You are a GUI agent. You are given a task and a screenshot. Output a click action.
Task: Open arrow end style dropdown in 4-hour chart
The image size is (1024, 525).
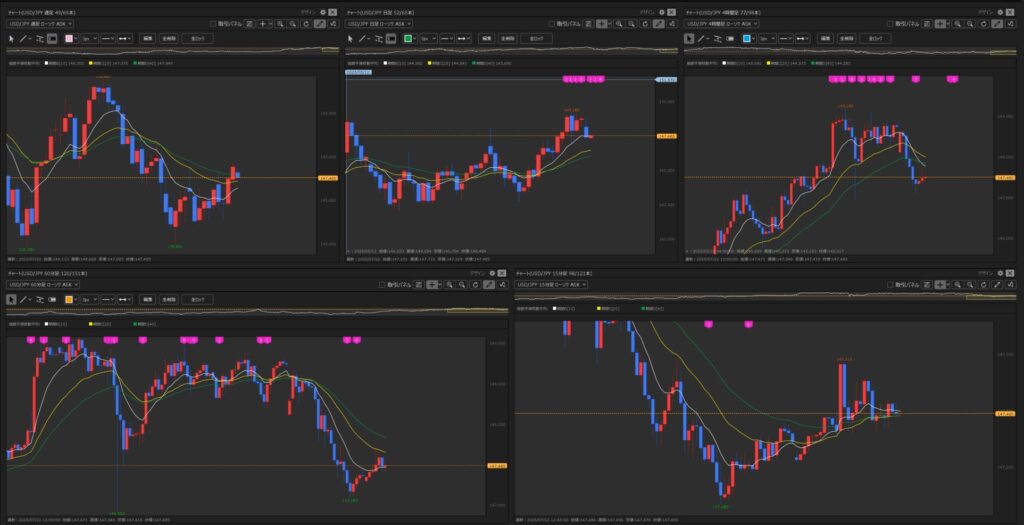(x=803, y=39)
